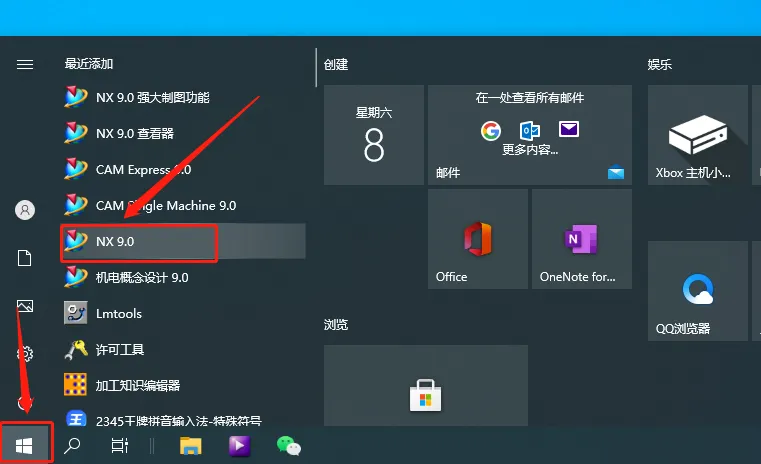Launch Lmtools

pos(182,313)
